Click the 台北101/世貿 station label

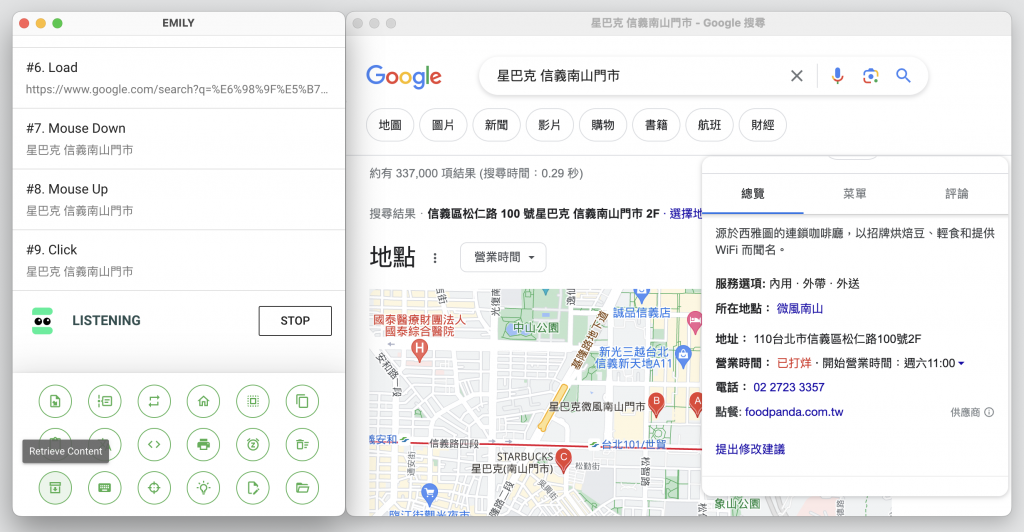point(633,445)
